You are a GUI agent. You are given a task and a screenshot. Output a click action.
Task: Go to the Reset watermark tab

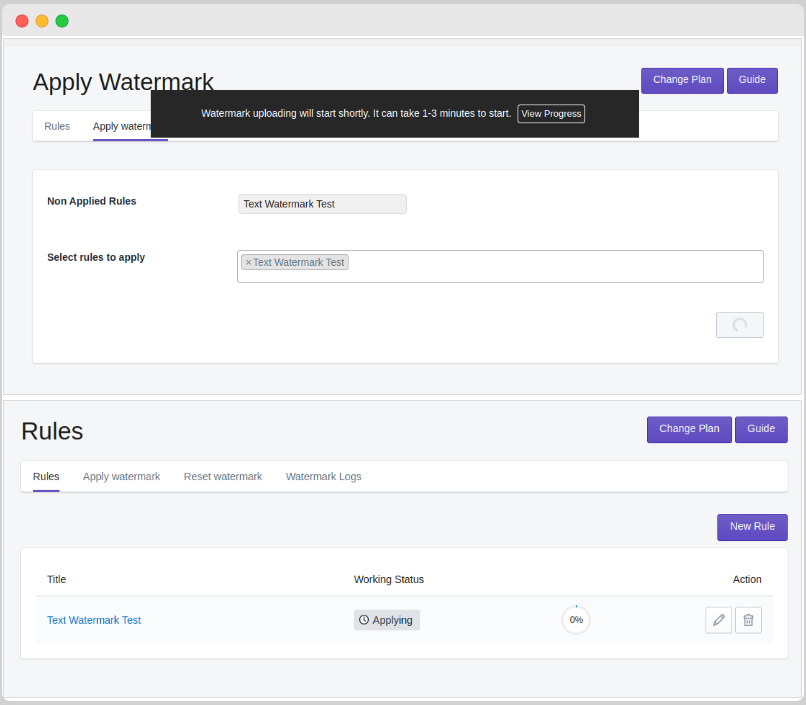(222, 477)
